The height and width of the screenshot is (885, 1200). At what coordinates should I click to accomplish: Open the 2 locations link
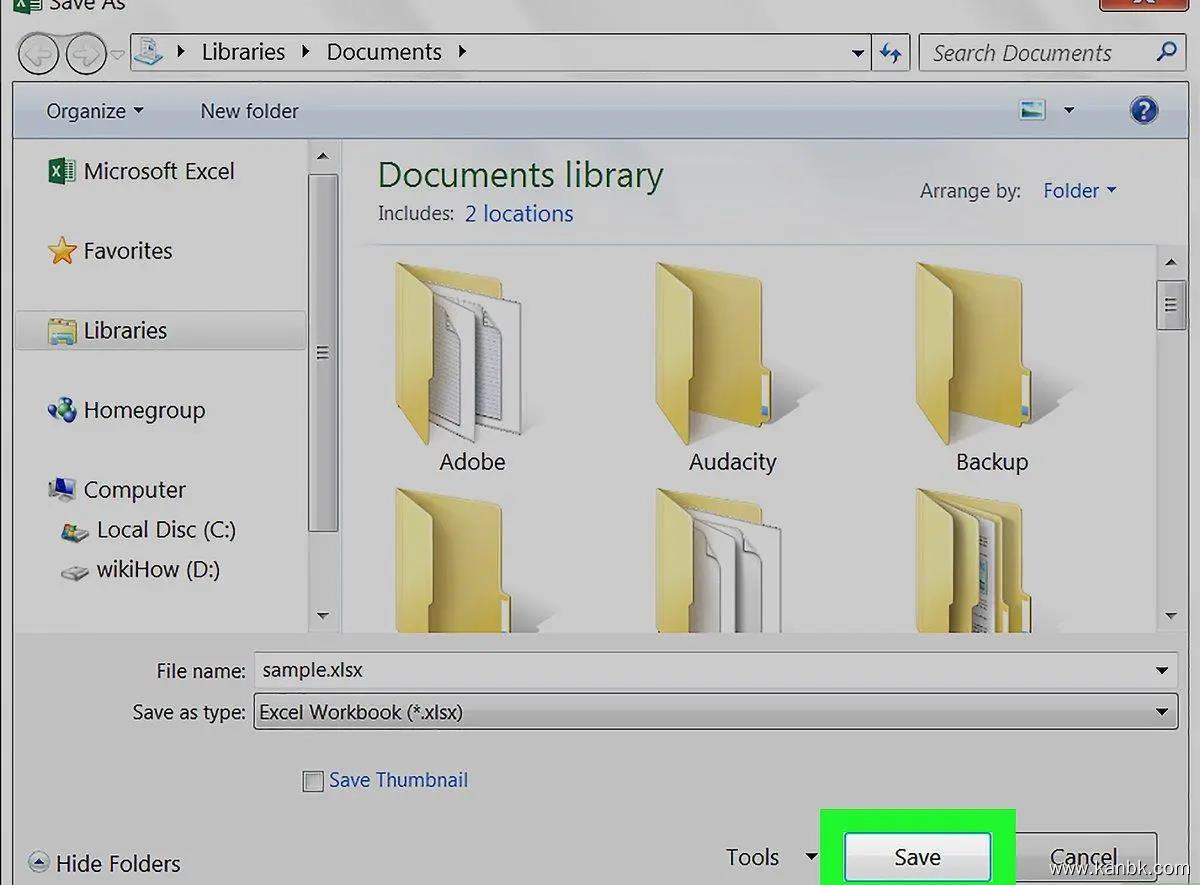point(518,214)
